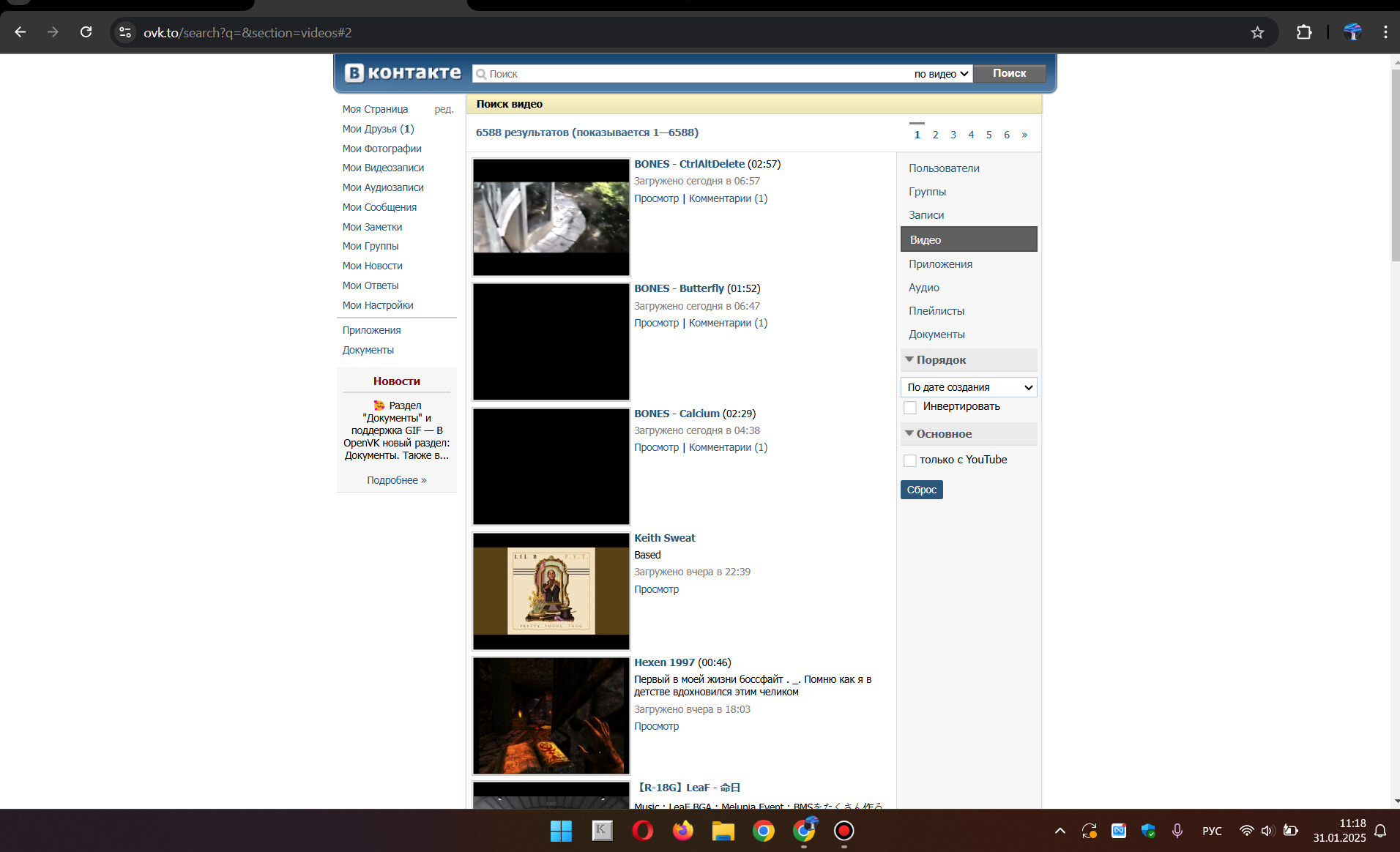Launch Firefox from the taskbar

coord(682,831)
